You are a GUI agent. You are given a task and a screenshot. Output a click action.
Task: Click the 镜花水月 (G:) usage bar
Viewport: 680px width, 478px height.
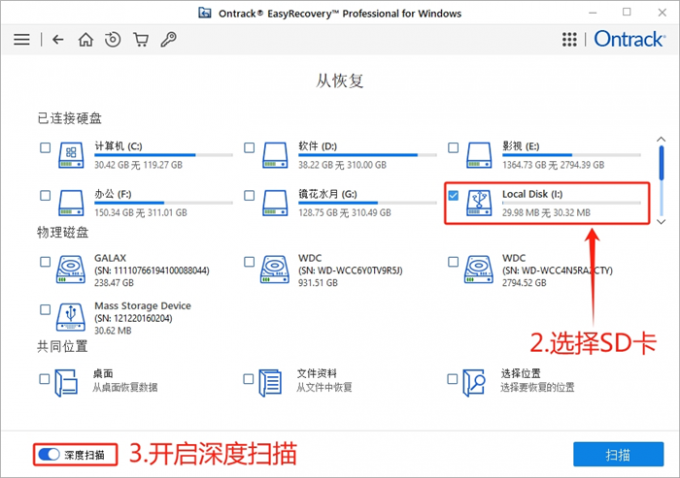coord(367,203)
